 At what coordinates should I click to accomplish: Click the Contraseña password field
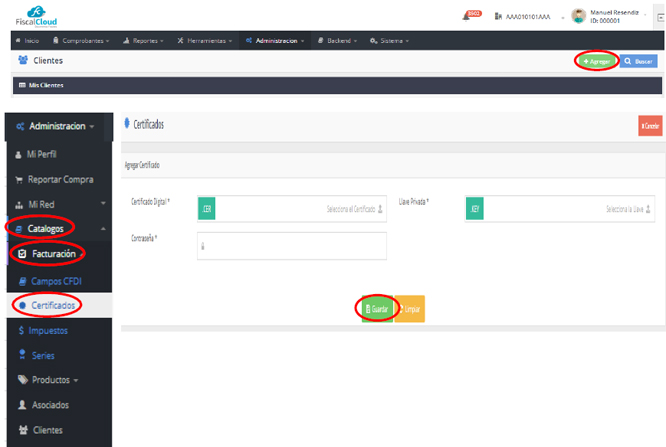pos(292,246)
